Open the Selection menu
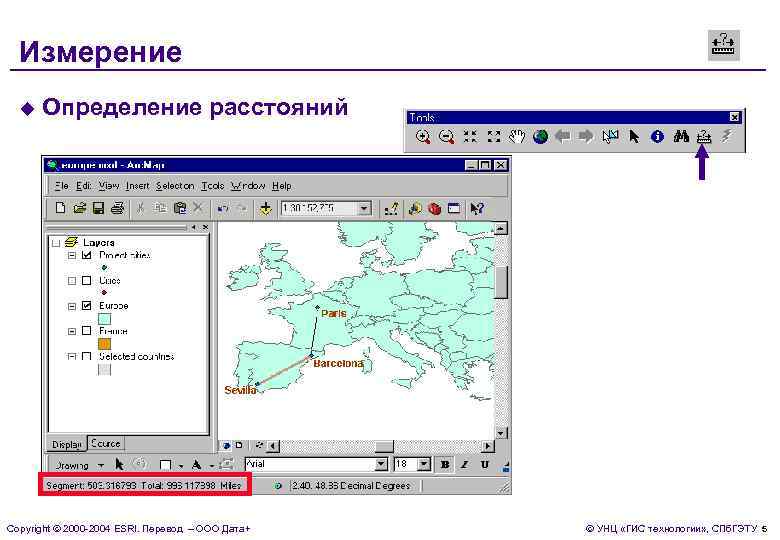780x540 pixels. click(x=175, y=185)
